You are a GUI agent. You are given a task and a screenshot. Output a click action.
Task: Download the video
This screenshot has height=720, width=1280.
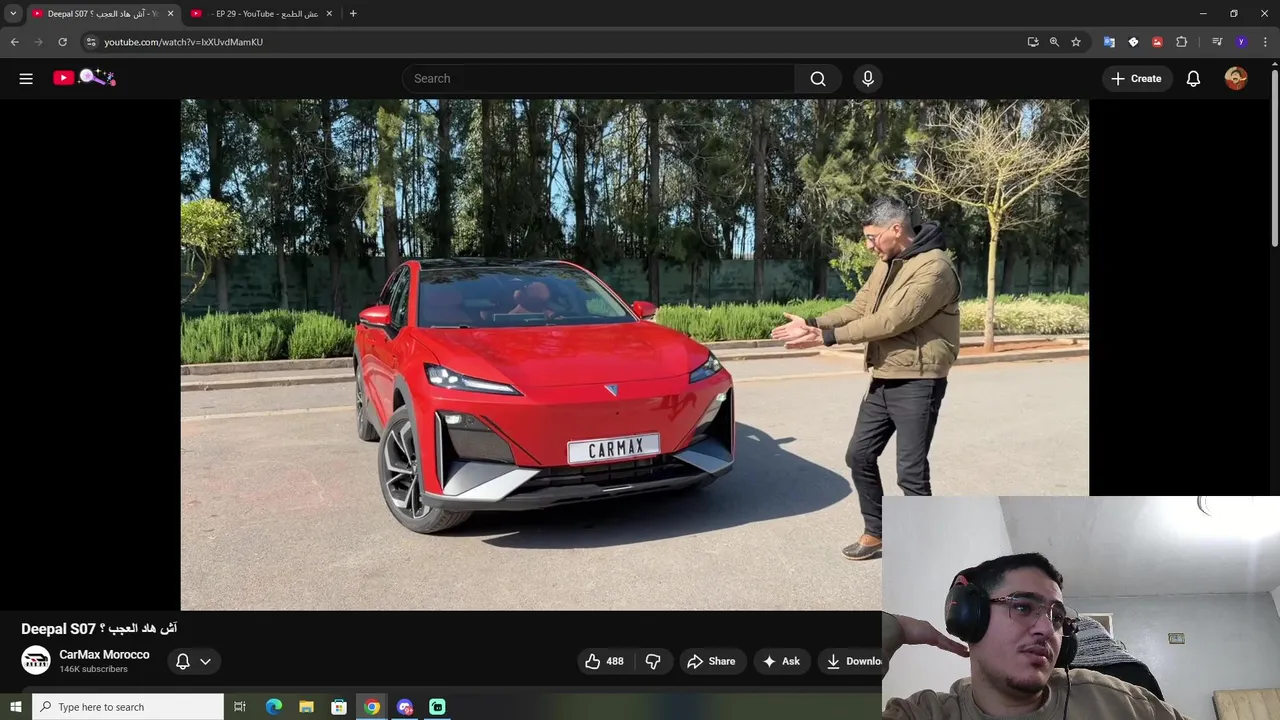(x=853, y=661)
